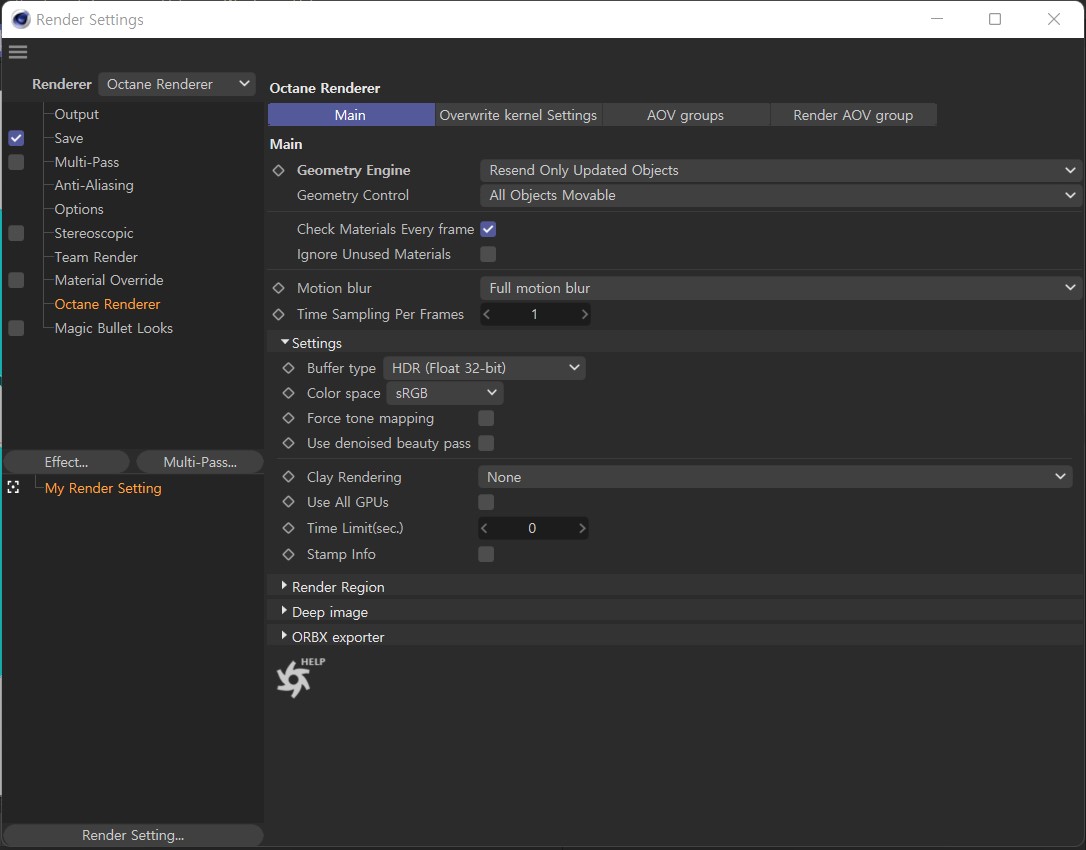Click the Geometry Engine keyframe diamond
This screenshot has height=850, width=1086.
(278, 170)
